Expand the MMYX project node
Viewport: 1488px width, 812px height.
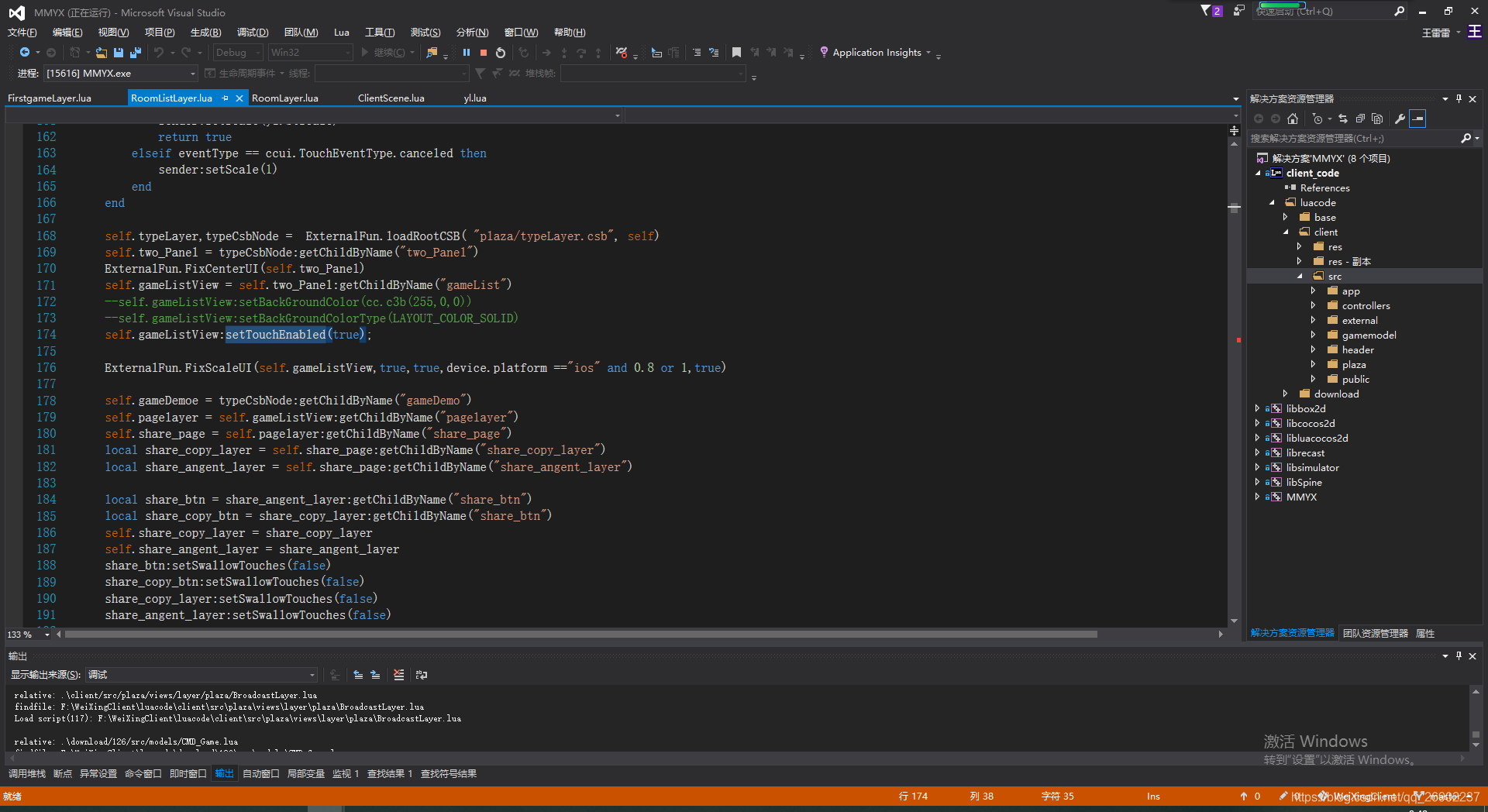(x=1257, y=497)
